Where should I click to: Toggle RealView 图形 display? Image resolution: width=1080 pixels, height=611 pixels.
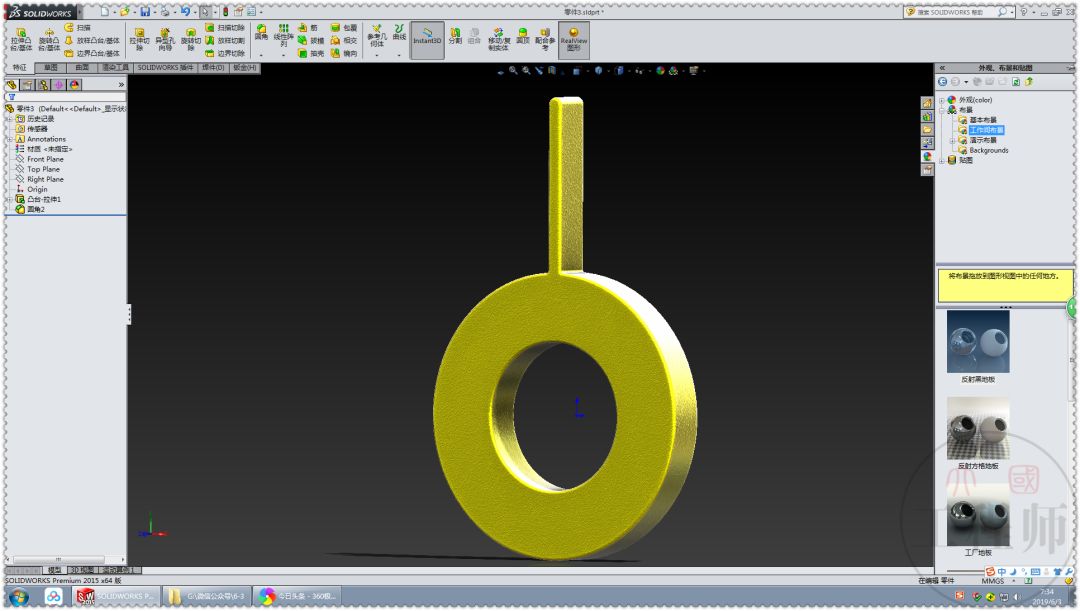[x=573, y=40]
